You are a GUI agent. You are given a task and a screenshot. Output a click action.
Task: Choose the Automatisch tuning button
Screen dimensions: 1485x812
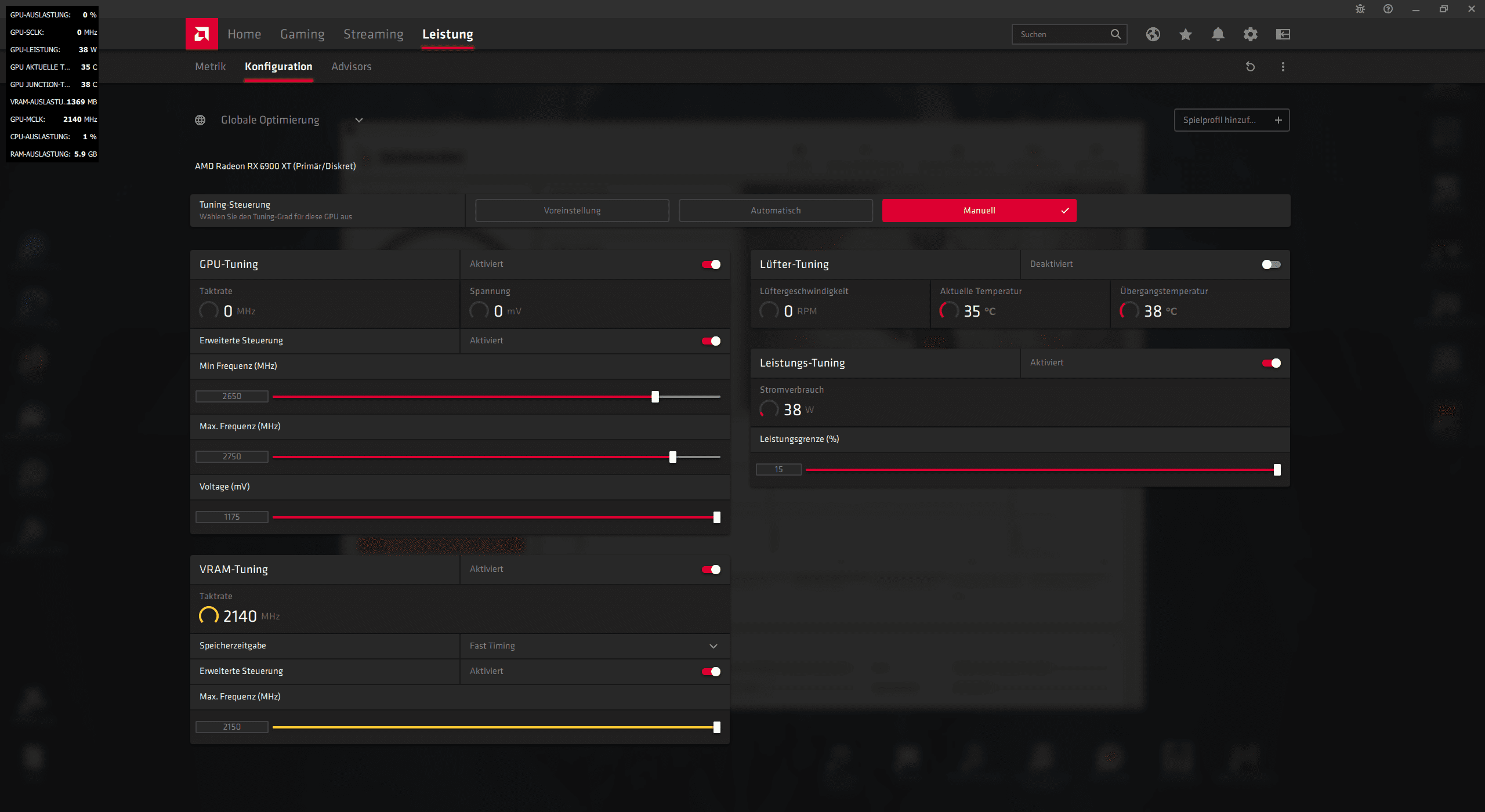point(776,211)
